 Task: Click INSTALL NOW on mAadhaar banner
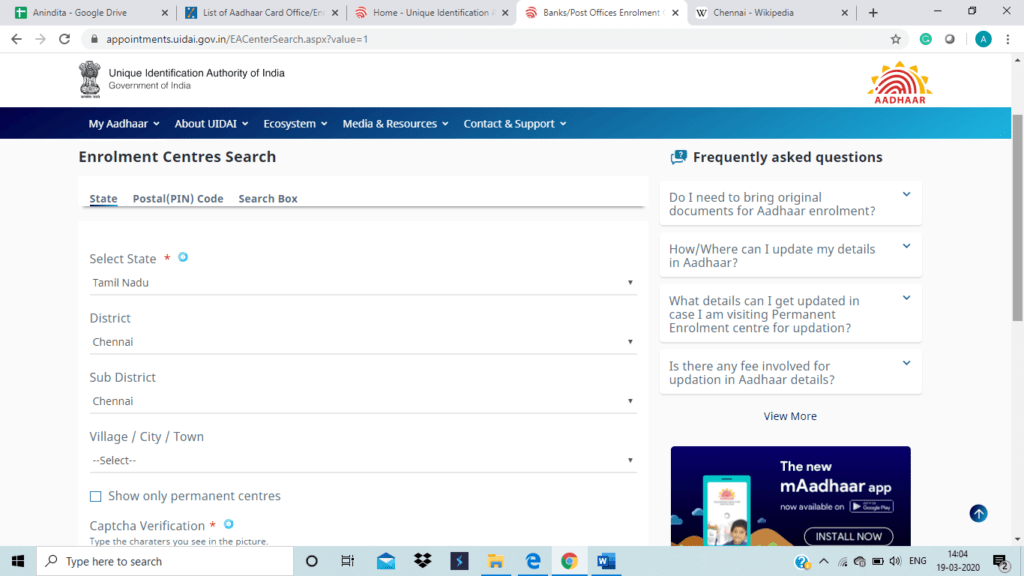tap(848, 536)
